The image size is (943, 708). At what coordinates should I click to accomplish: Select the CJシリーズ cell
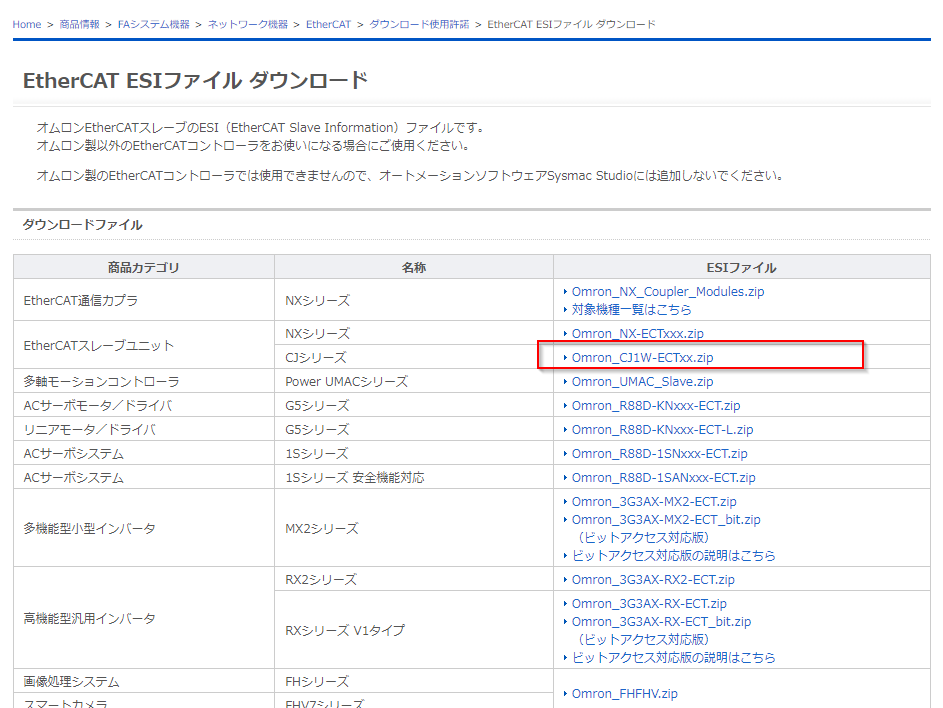414,357
